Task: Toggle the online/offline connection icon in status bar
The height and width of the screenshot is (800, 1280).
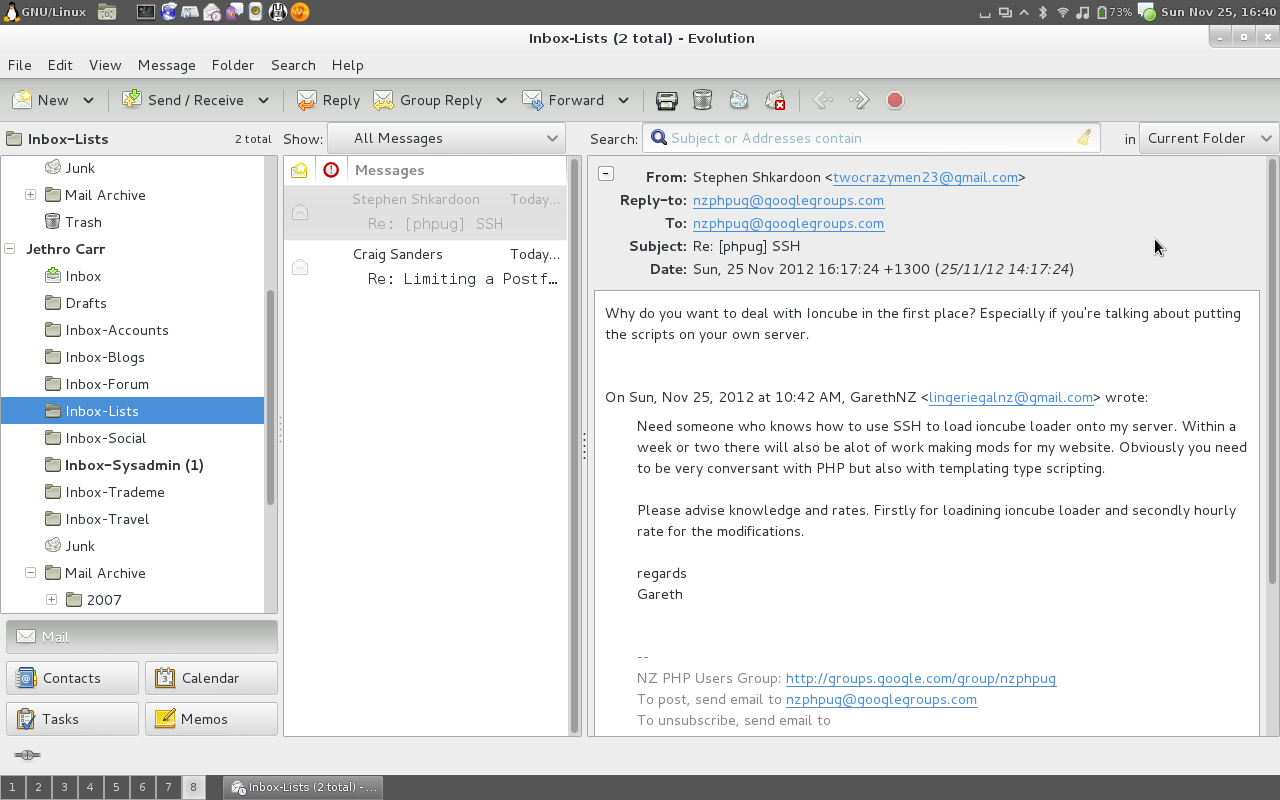Action: [x=27, y=755]
